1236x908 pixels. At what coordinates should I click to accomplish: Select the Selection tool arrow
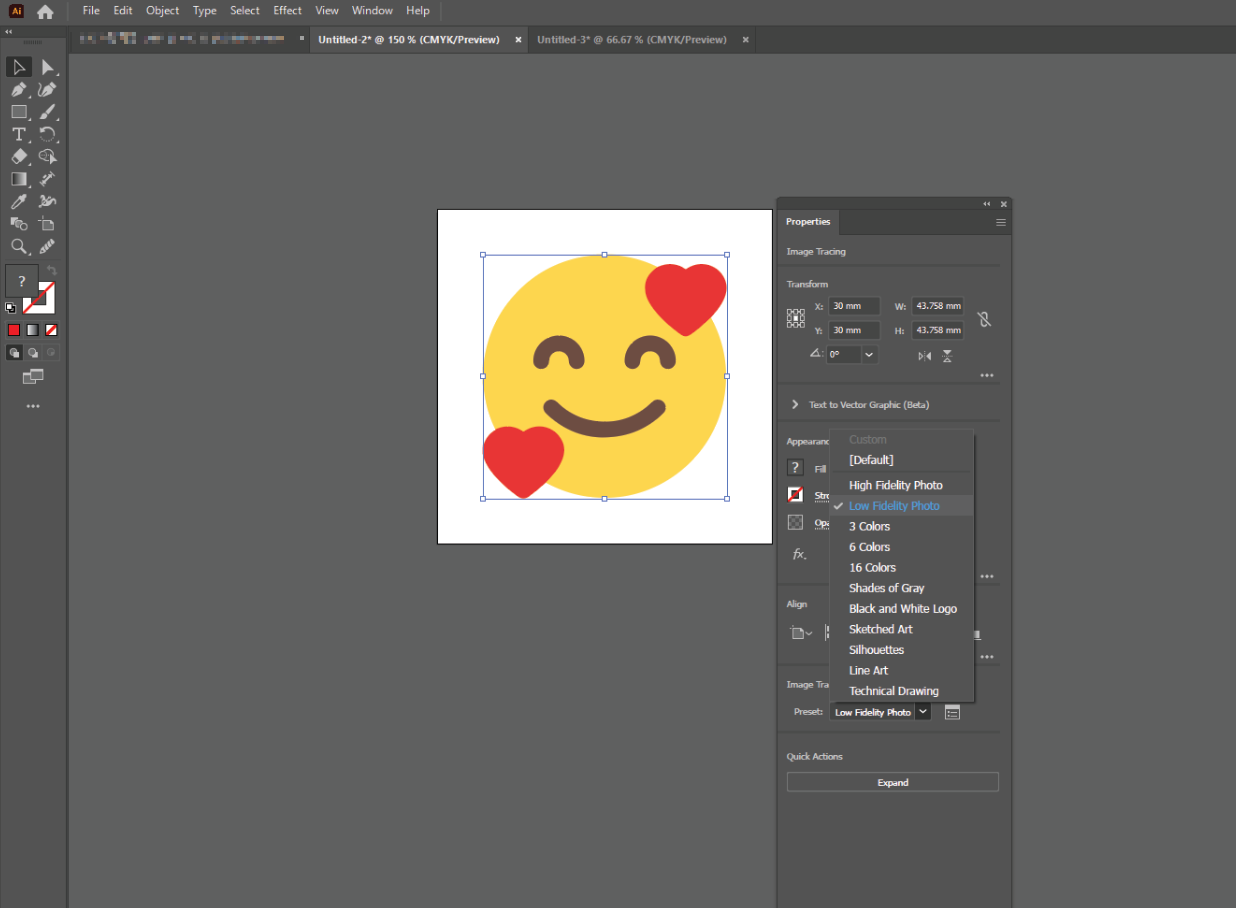[19, 67]
